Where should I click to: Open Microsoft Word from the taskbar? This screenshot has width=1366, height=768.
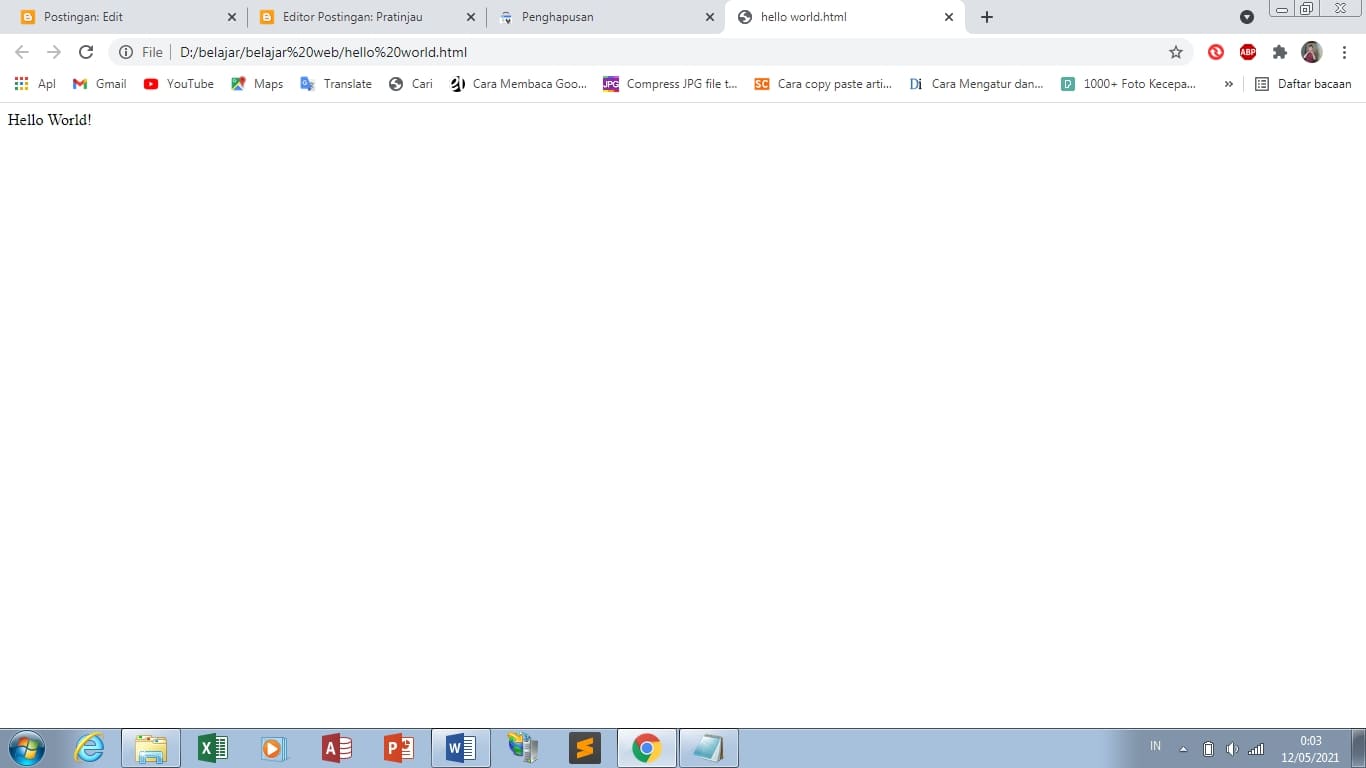pos(460,747)
